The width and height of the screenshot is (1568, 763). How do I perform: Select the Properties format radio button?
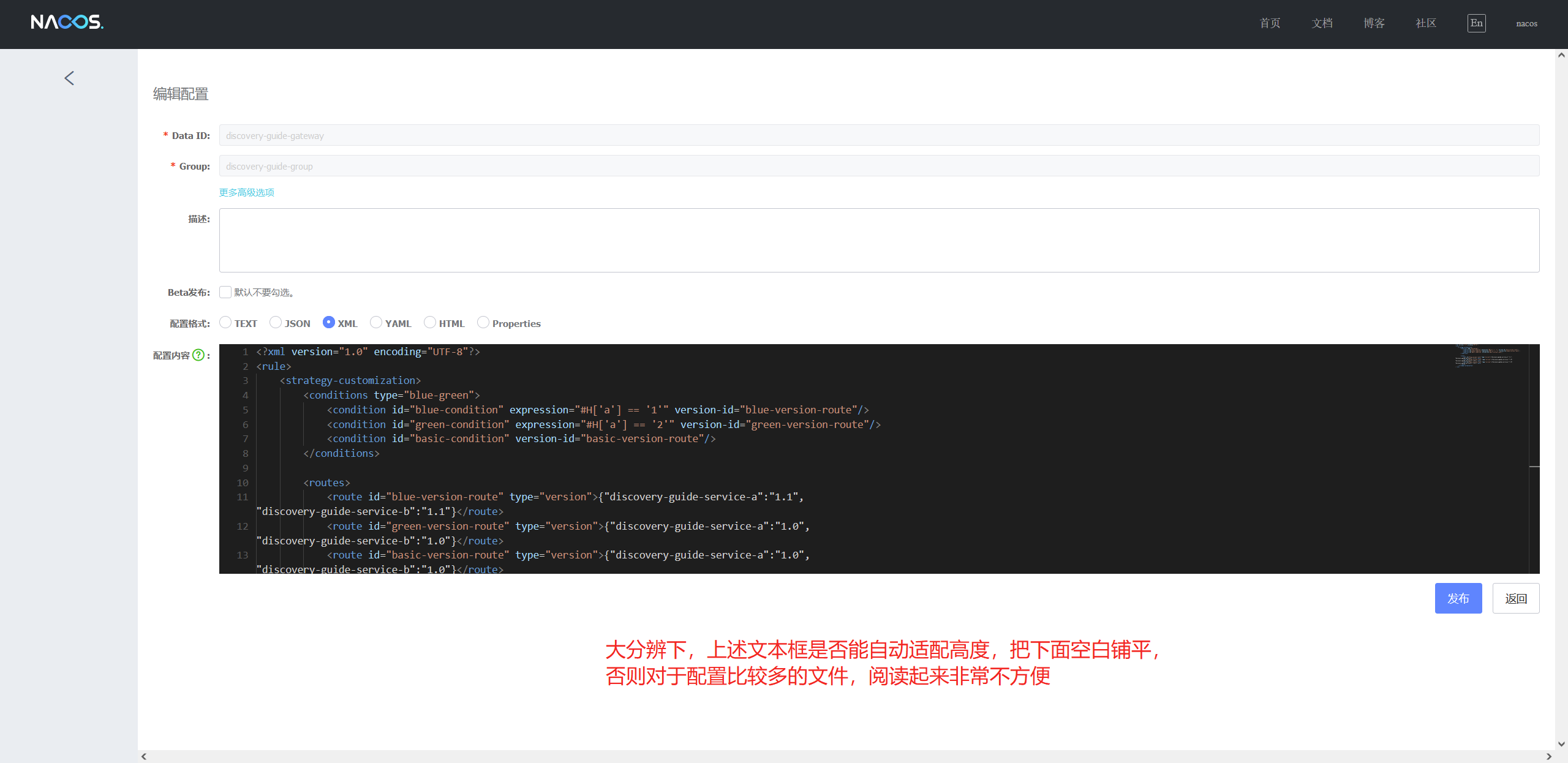click(x=483, y=322)
